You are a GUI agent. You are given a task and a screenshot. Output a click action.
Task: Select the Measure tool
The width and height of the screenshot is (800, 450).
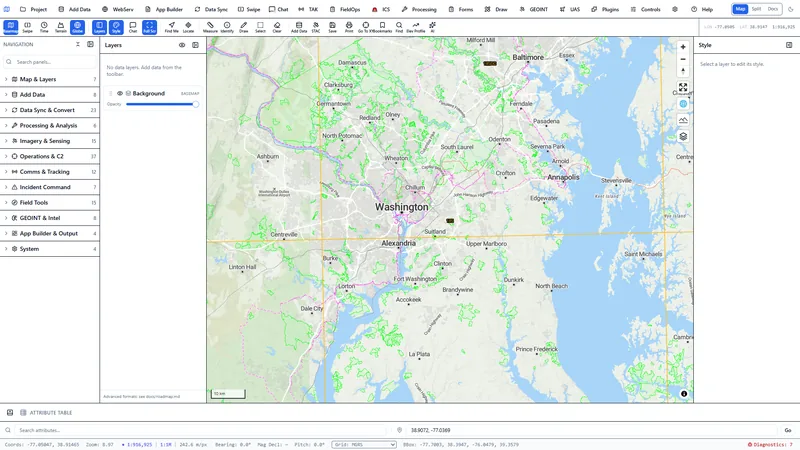click(210, 27)
